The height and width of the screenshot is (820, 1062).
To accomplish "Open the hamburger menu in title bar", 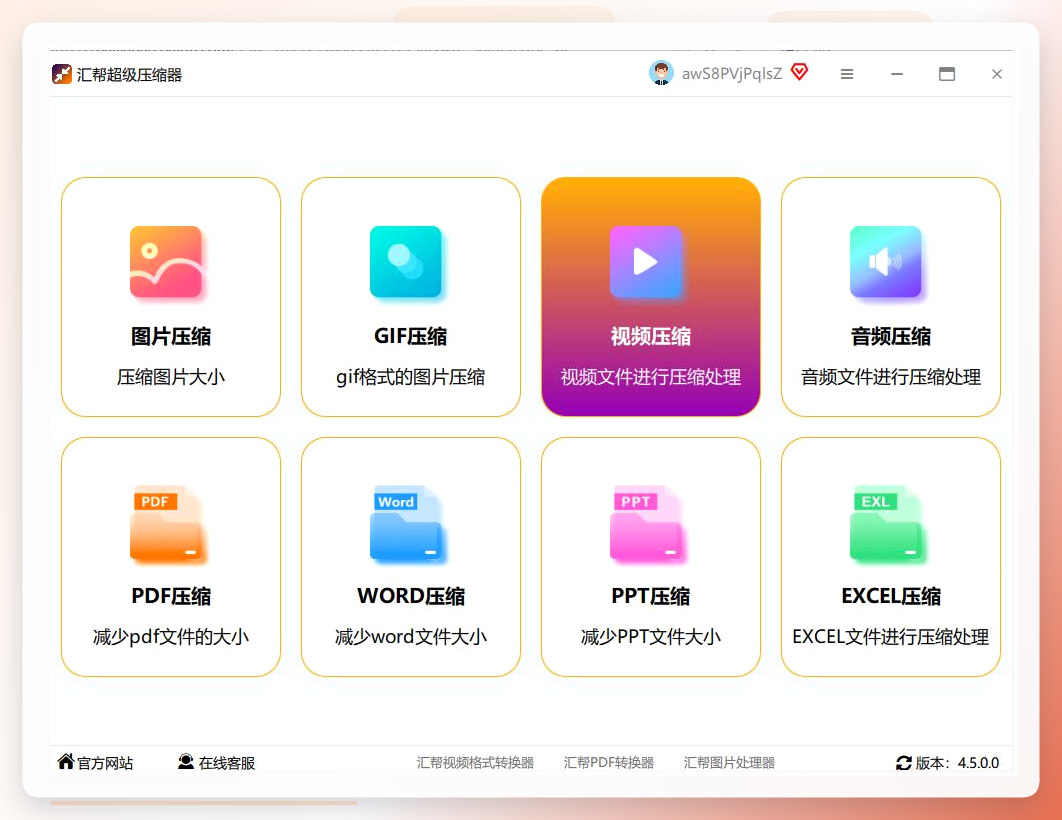I will (847, 74).
